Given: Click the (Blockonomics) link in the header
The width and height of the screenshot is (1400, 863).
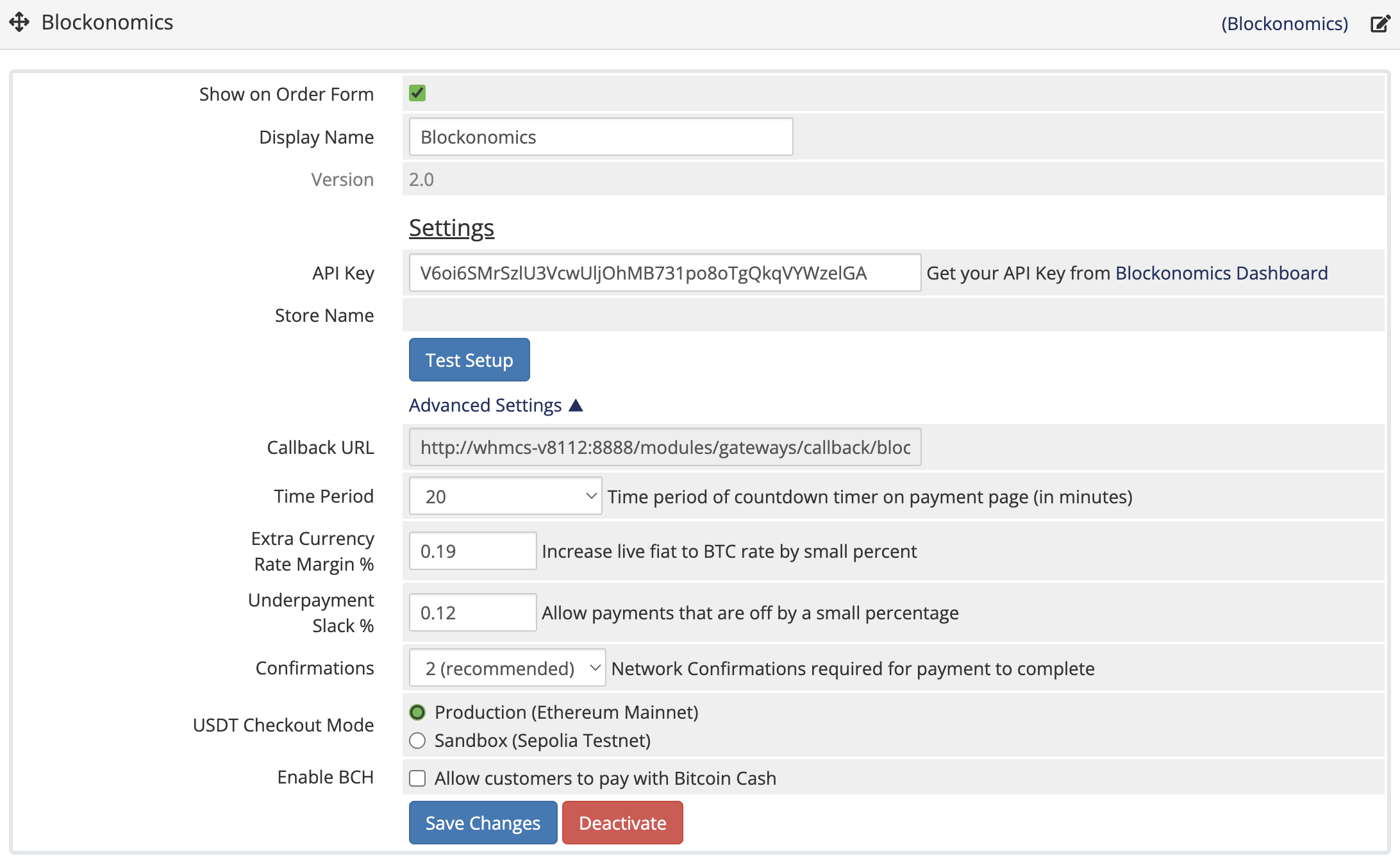Looking at the screenshot, I should point(1285,24).
